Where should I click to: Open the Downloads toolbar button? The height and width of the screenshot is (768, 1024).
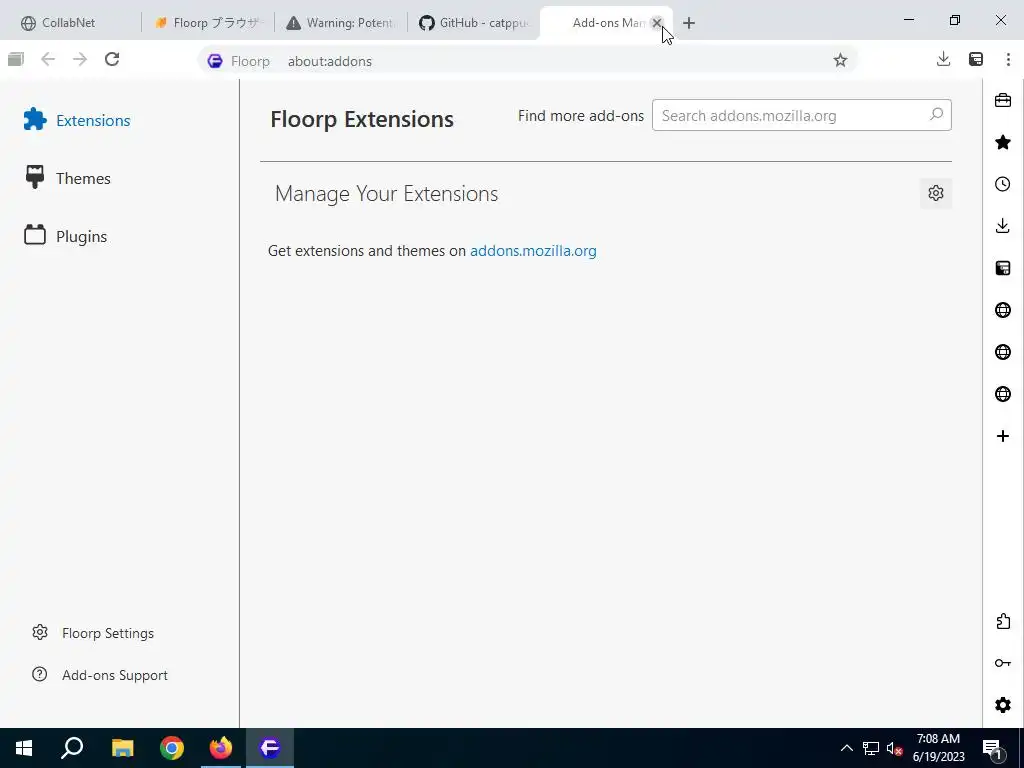[943, 59]
